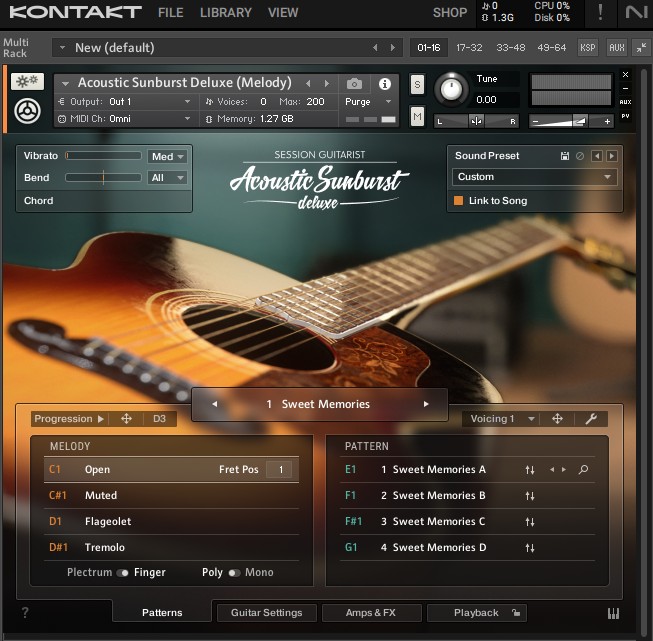653x641 pixels.
Task: Click the Progression play button
Action: 100,419
